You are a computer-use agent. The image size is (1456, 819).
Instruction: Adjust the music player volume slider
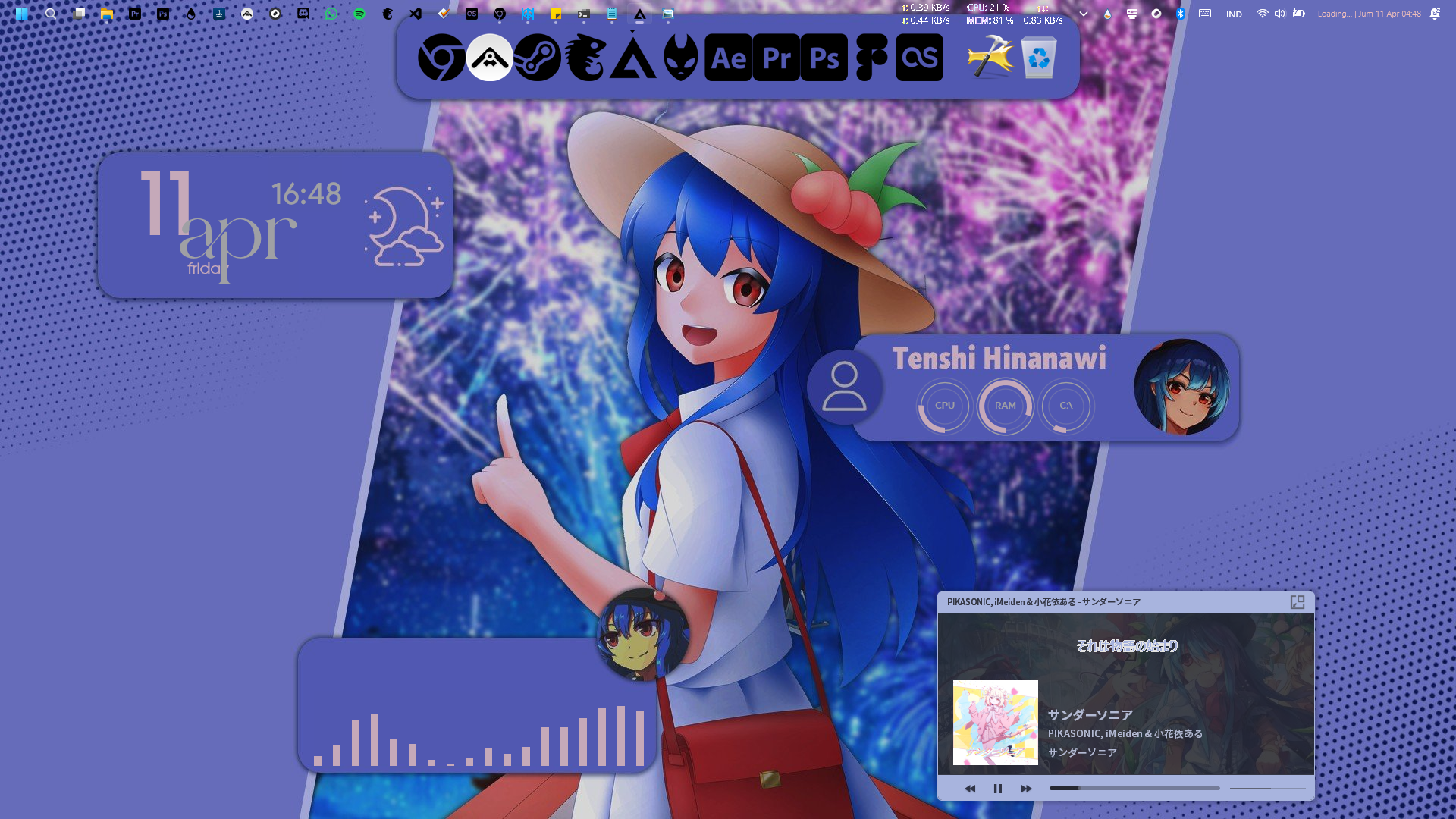tap(1268, 789)
